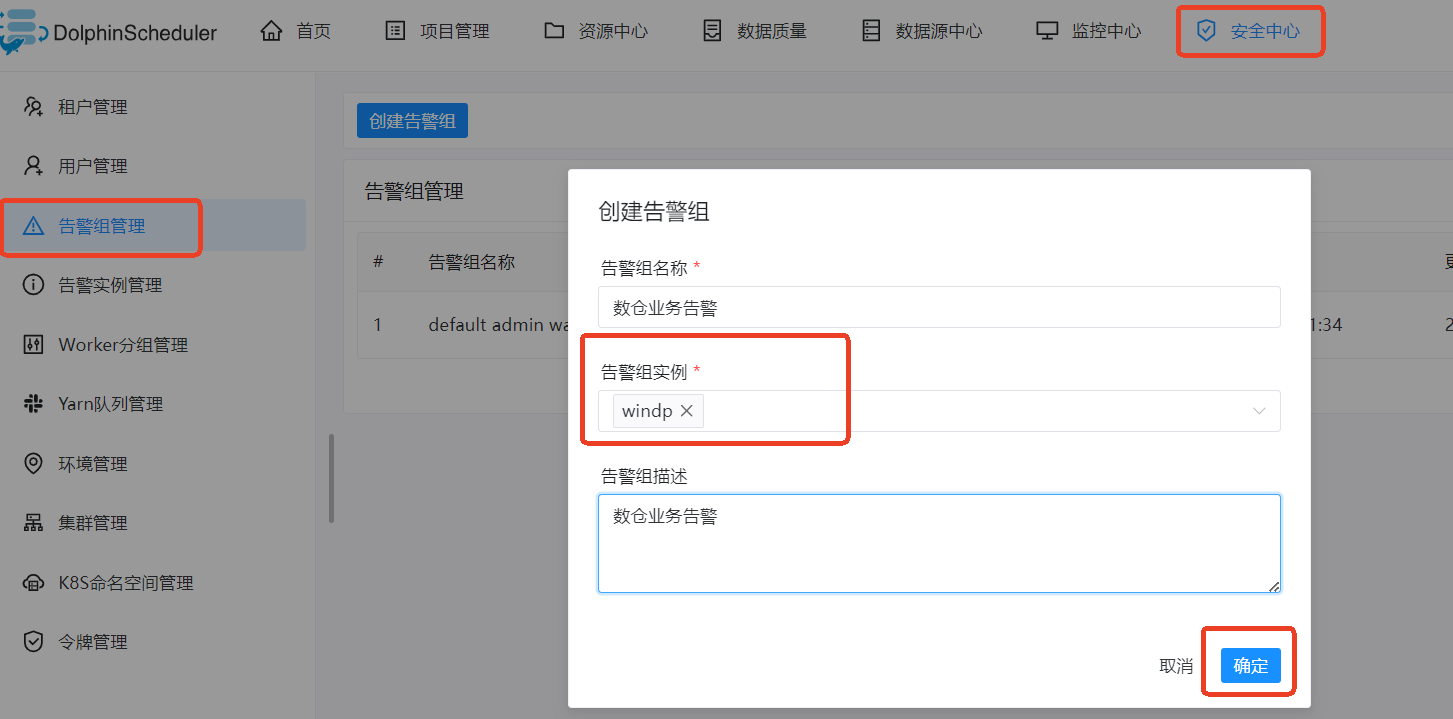This screenshot has height=719, width=1453.
Task: Click the 数据源中心 database icon
Action: pos(871,31)
